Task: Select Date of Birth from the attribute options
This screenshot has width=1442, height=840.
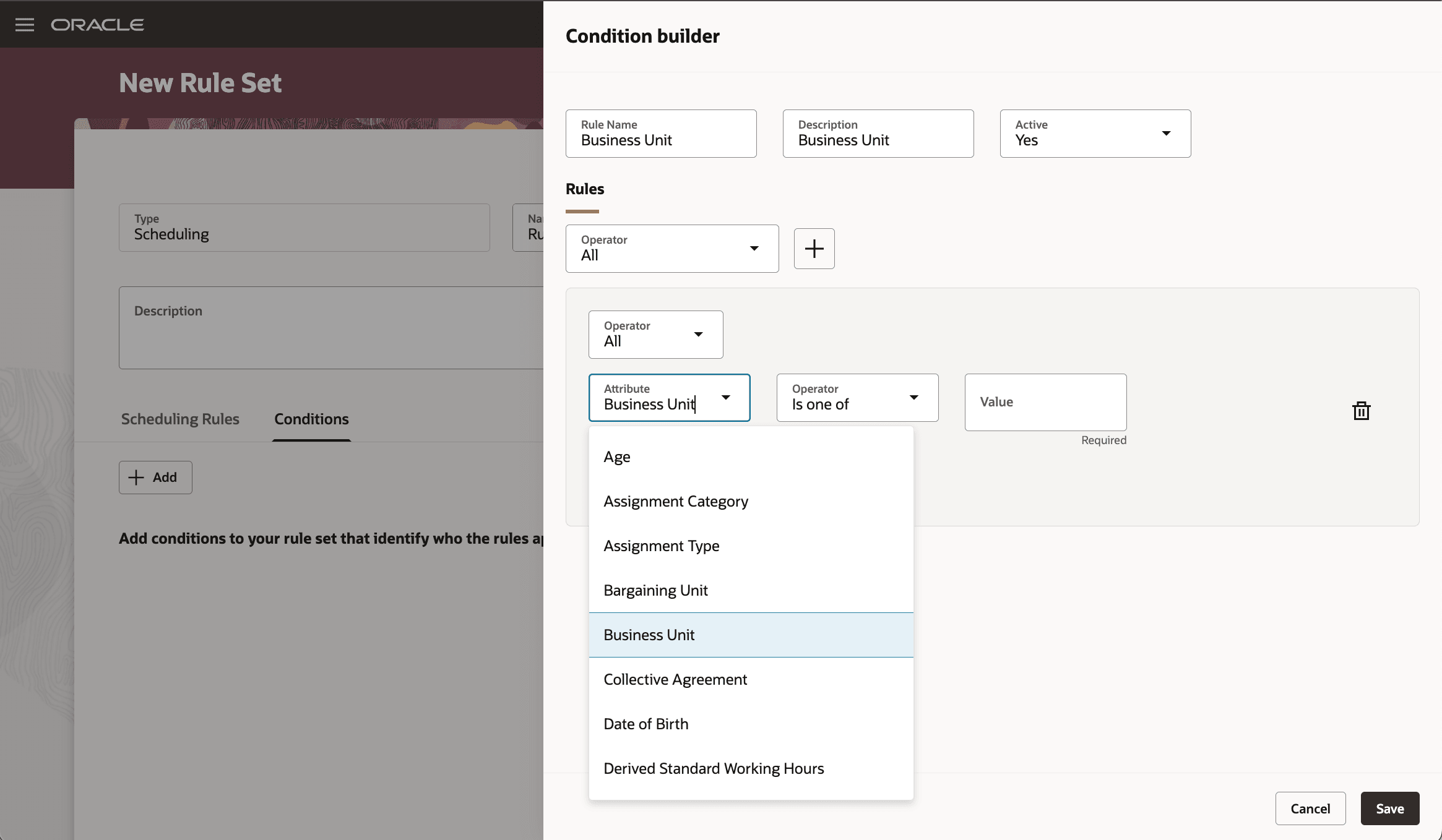Action: coord(645,723)
